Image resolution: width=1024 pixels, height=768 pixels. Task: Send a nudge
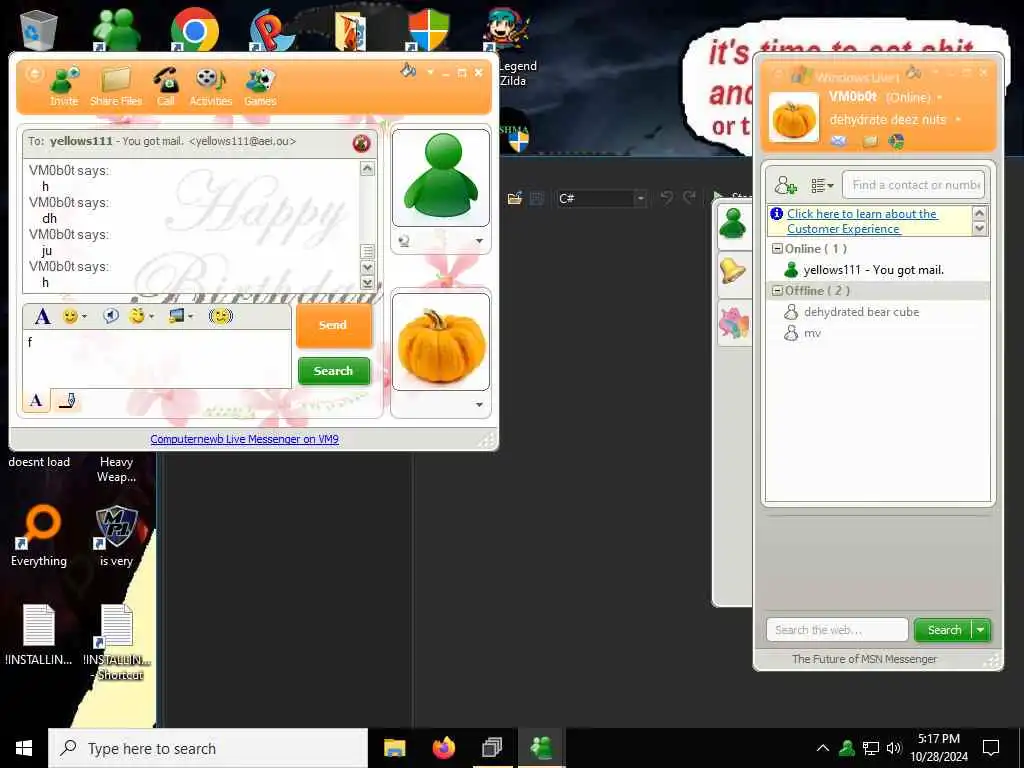(x=221, y=316)
